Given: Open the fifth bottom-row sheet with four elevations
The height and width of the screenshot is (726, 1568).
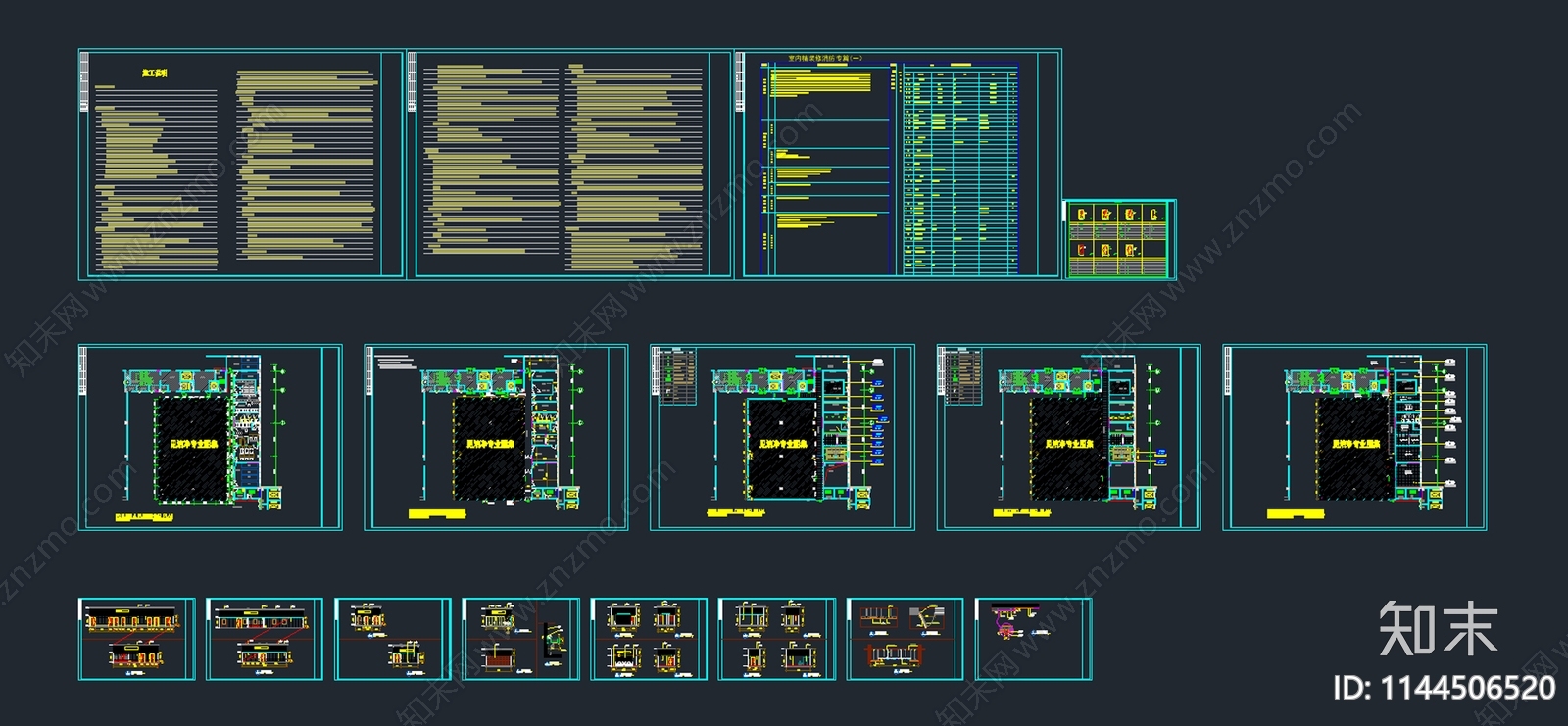Looking at the screenshot, I should tap(649, 639).
